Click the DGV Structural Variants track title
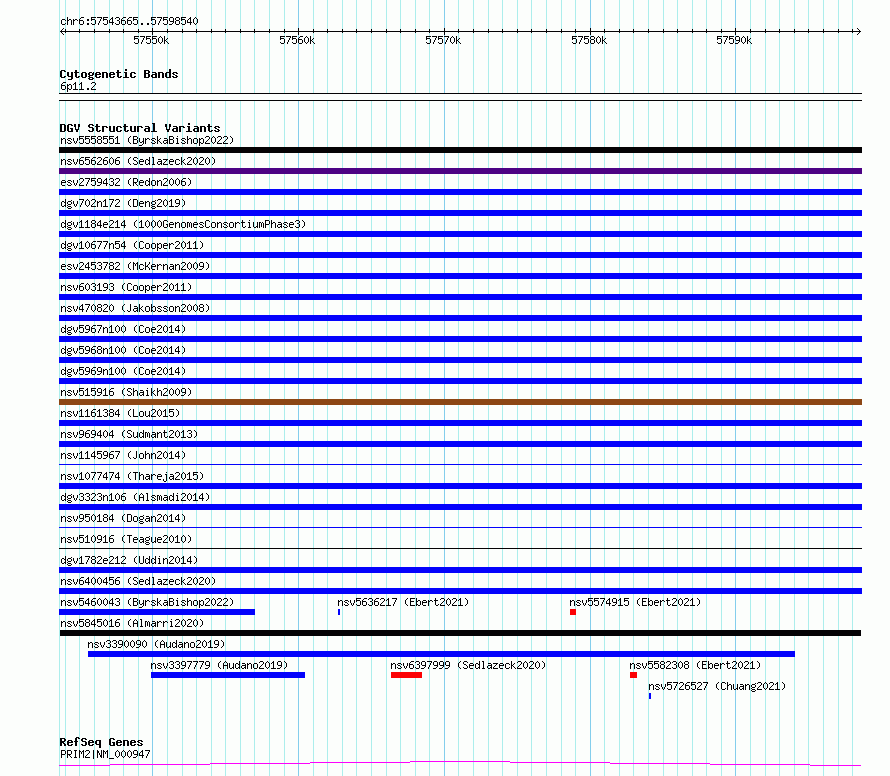This screenshot has width=890, height=776. click(140, 128)
